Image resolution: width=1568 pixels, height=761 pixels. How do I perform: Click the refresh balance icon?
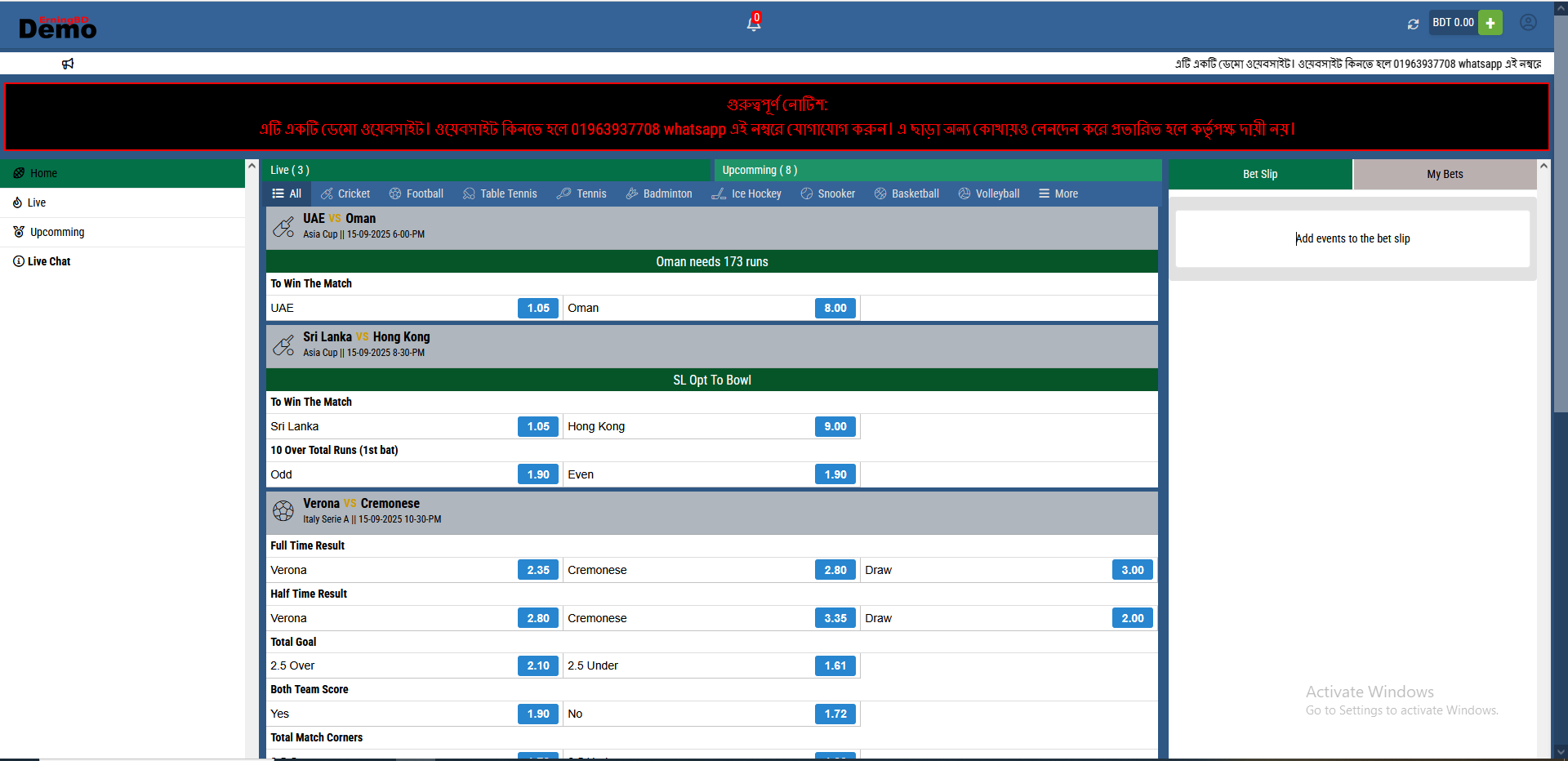(1413, 24)
